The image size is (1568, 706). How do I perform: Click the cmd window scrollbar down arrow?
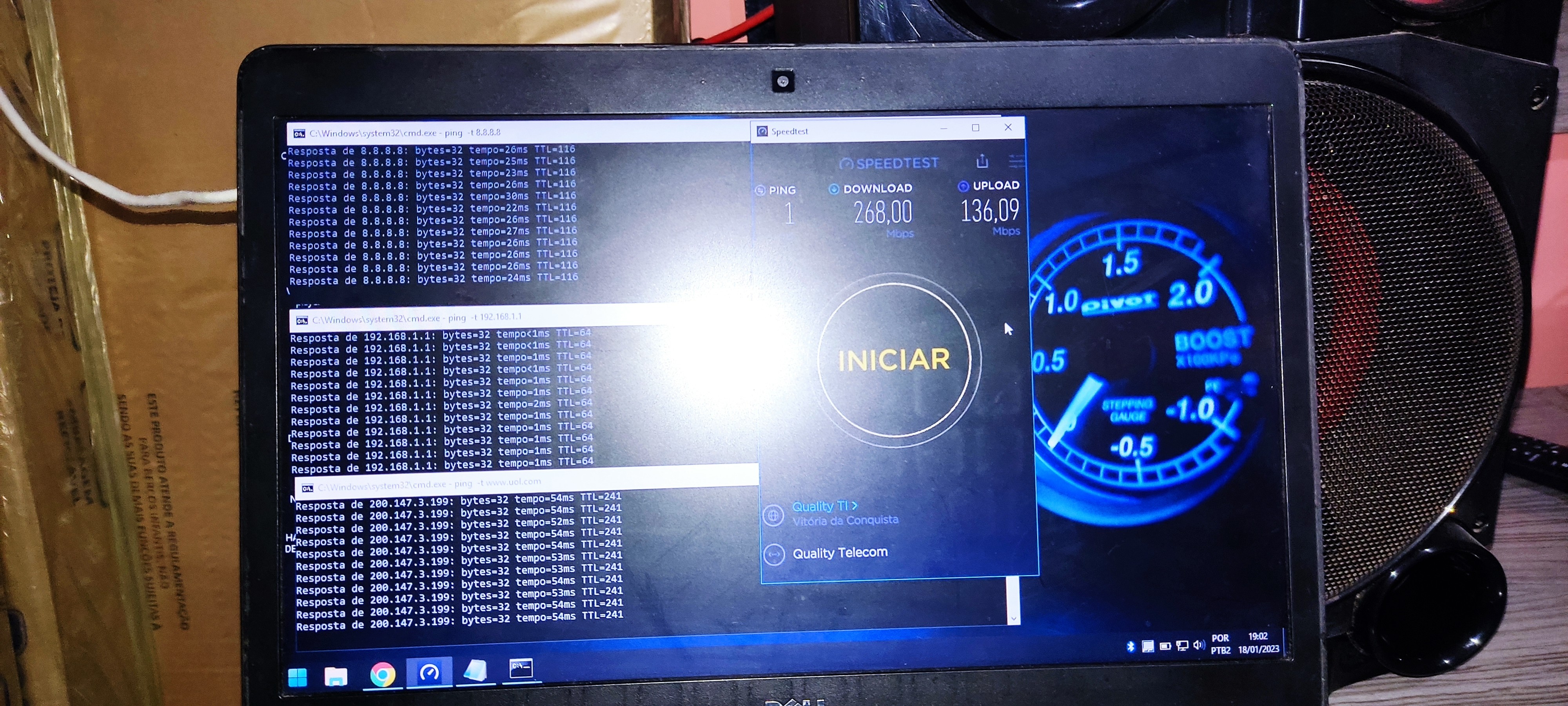[x=1013, y=618]
